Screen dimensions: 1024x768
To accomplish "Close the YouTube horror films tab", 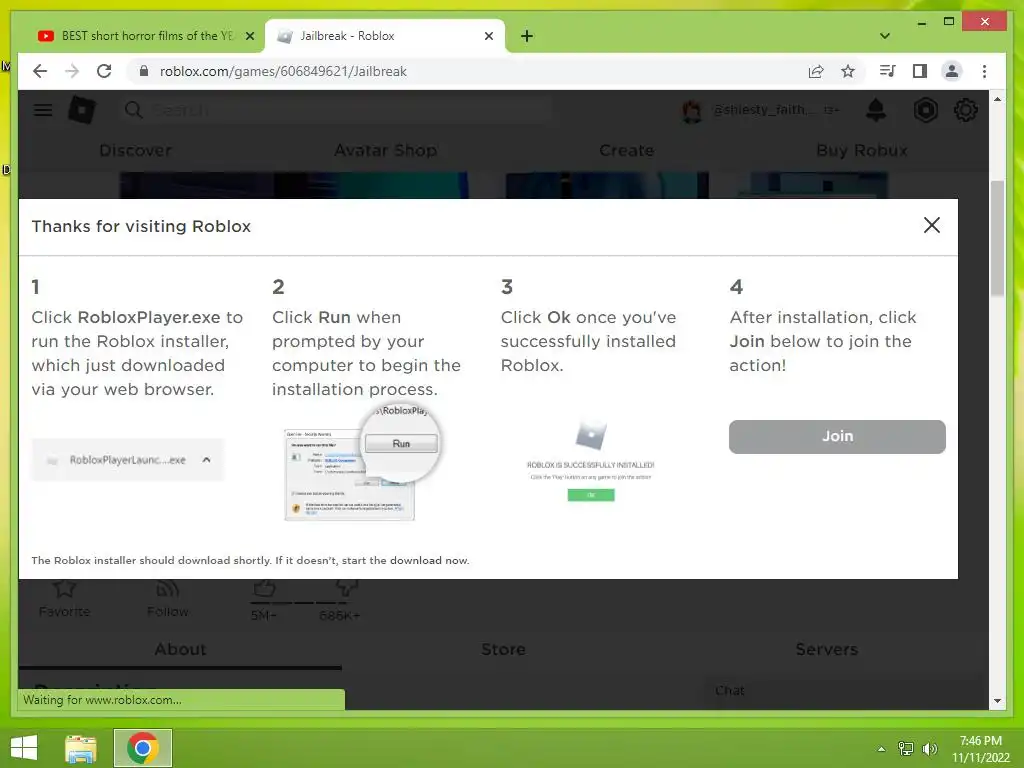I will pyautogui.click(x=249, y=36).
